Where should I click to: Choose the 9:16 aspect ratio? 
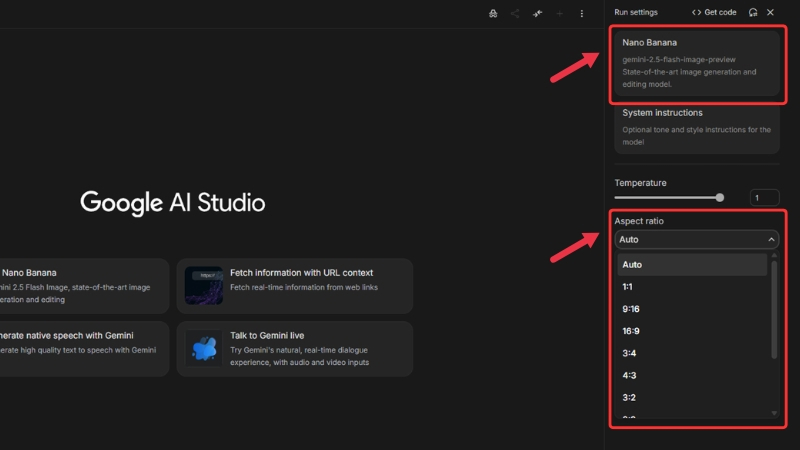[632, 309]
